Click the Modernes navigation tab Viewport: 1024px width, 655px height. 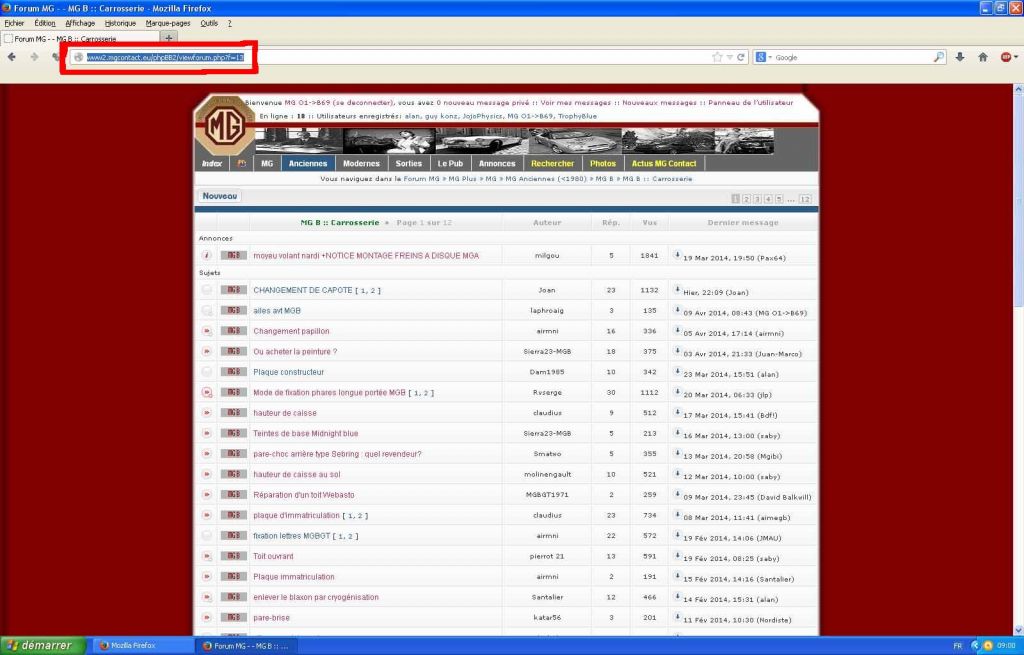(361, 163)
